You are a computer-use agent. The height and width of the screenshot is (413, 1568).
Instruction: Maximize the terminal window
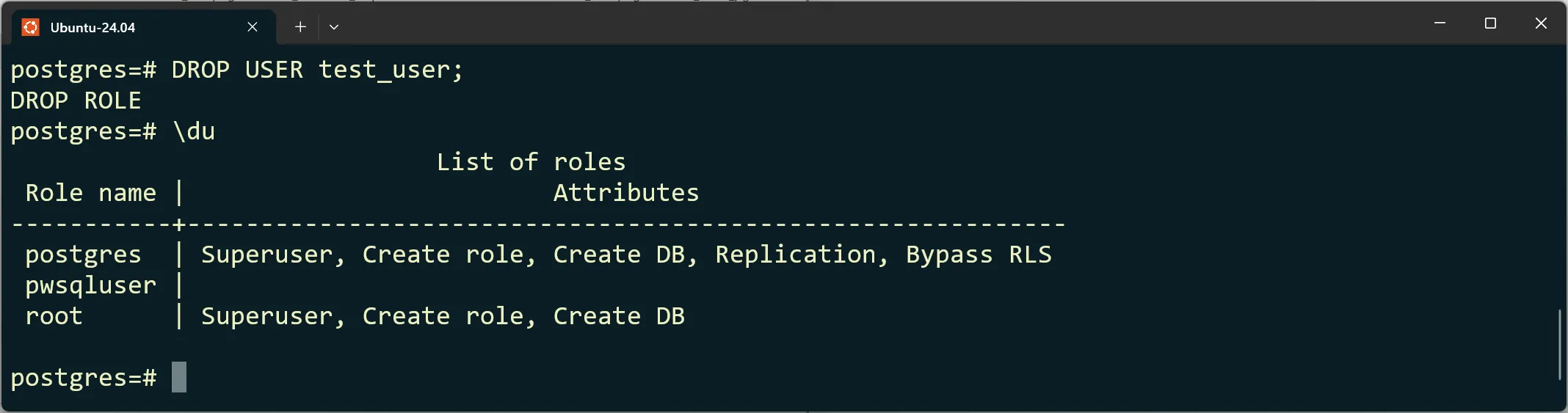point(1490,23)
